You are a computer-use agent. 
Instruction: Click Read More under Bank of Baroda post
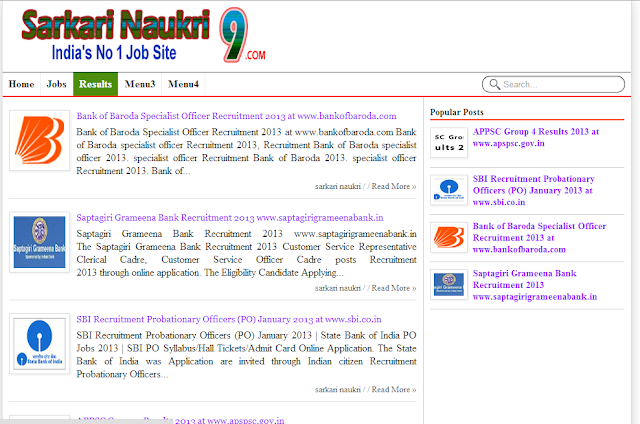point(393,186)
